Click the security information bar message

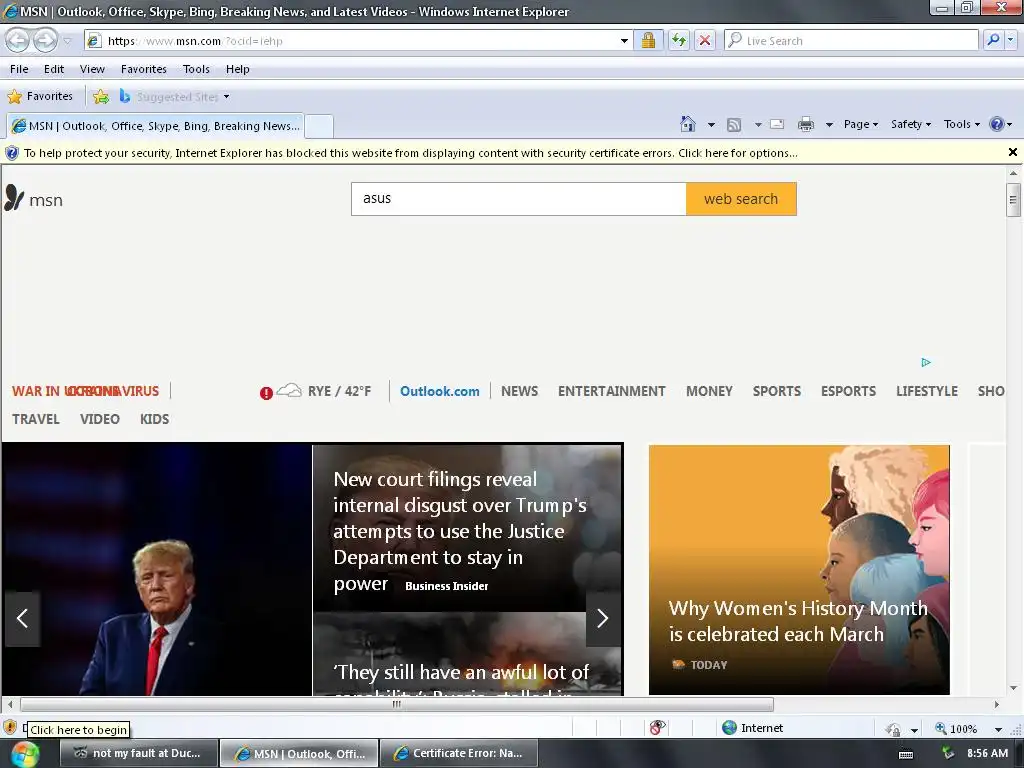[410, 153]
